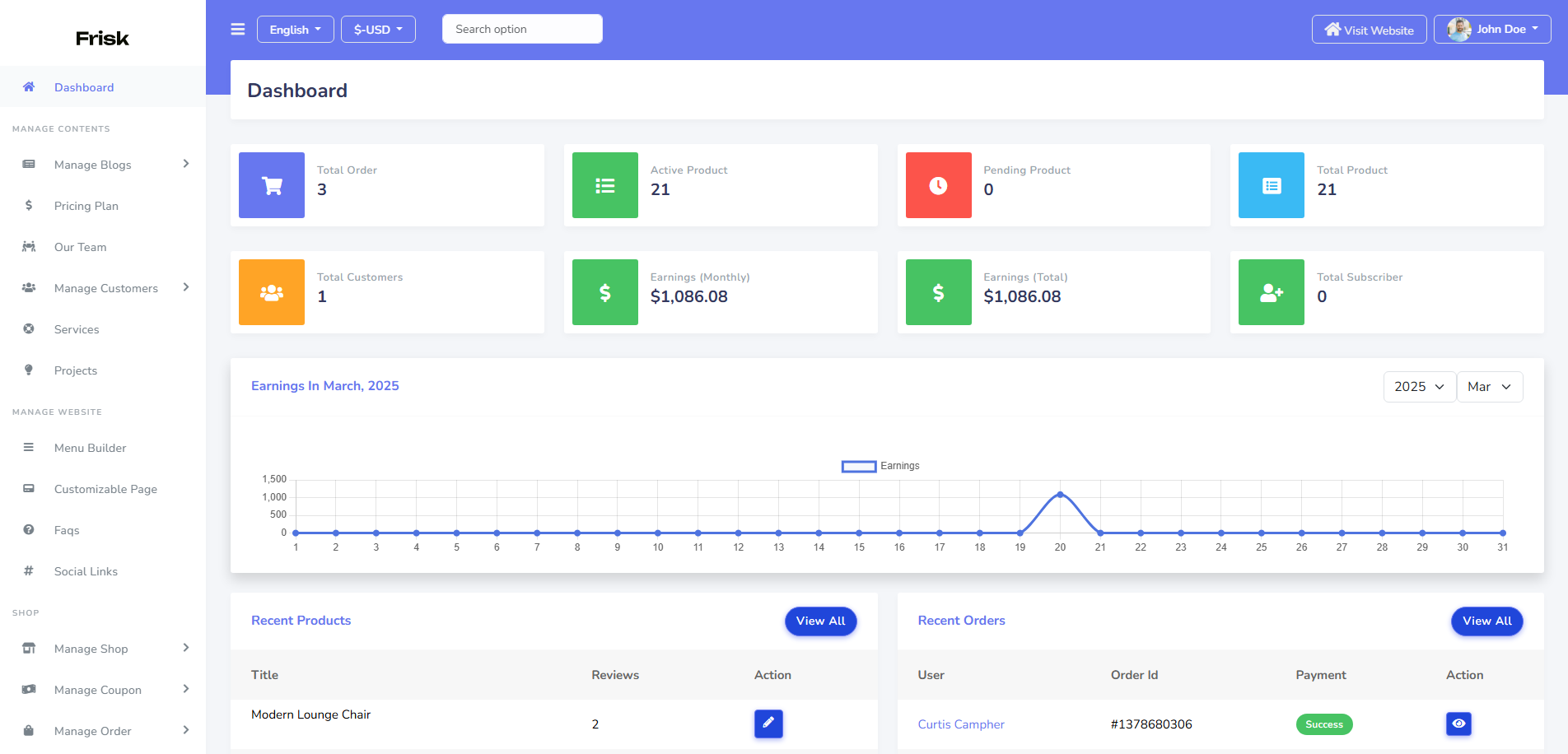
Task: Open the year dropdown showing 2025
Action: coord(1418,386)
